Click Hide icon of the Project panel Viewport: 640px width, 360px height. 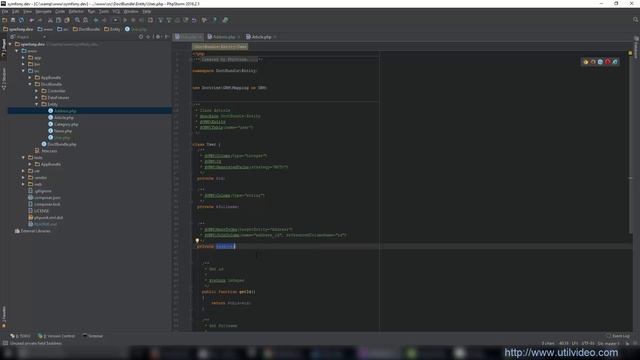point(167,37)
